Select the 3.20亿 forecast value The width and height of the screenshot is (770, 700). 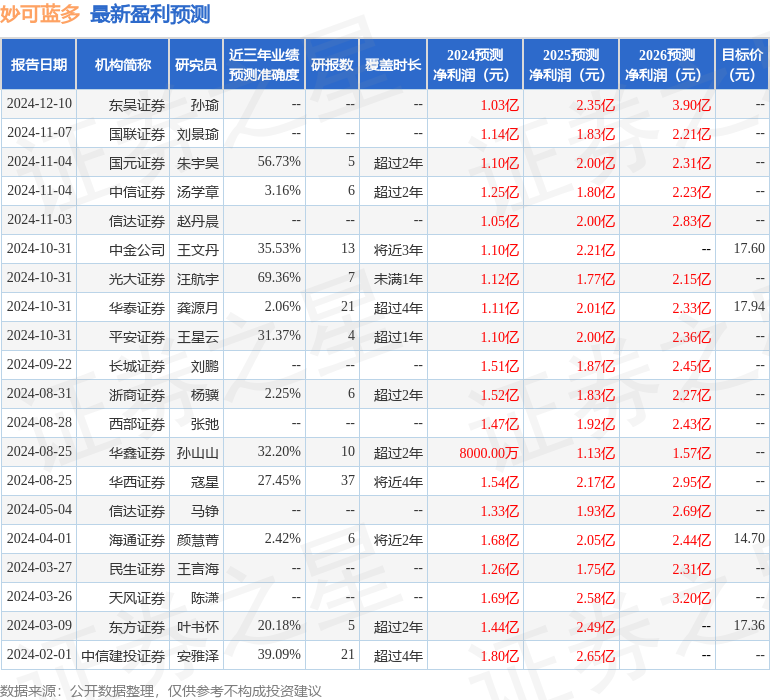click(x=691, y=598)
